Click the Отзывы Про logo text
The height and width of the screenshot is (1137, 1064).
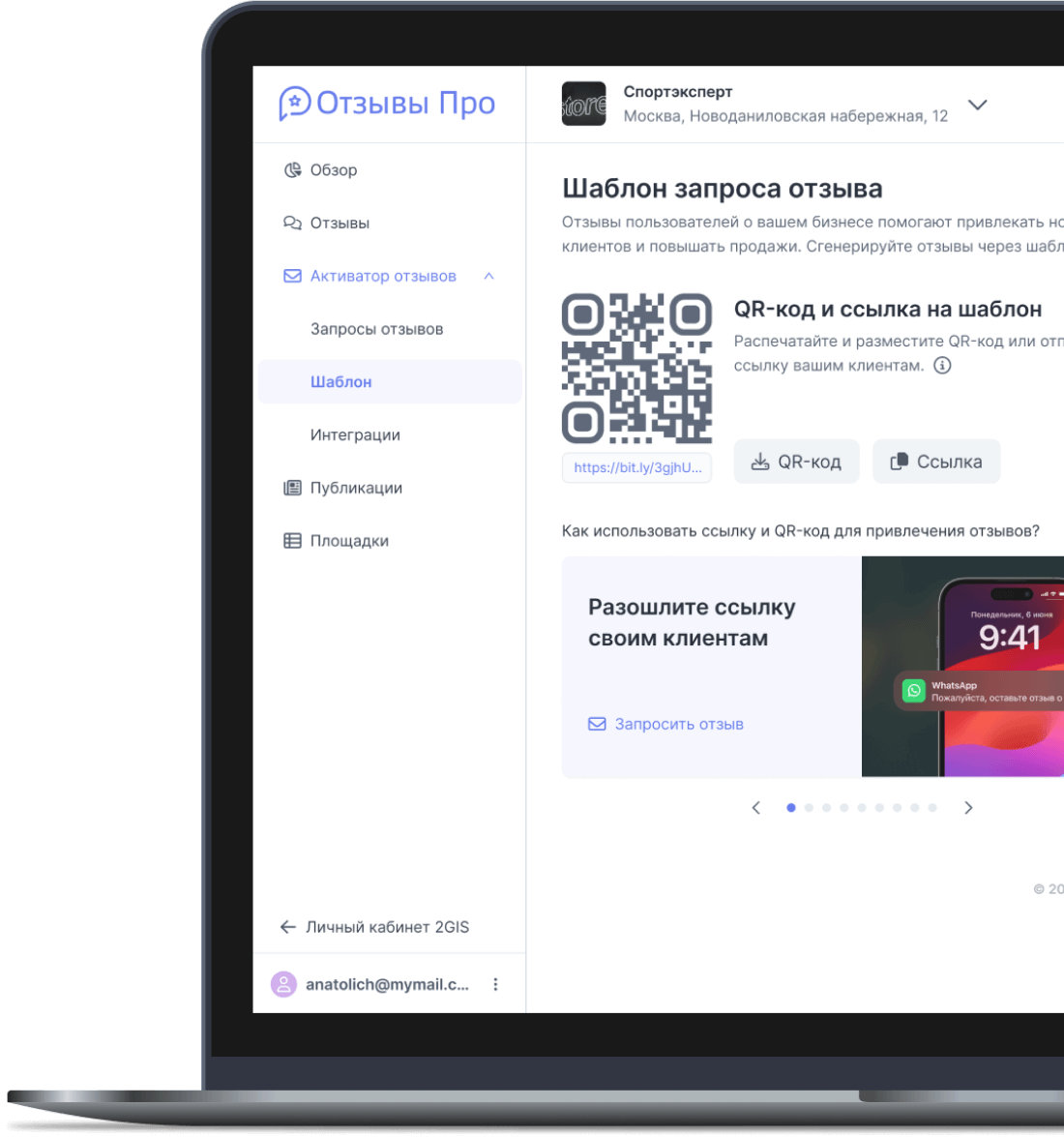coord(406,103)
